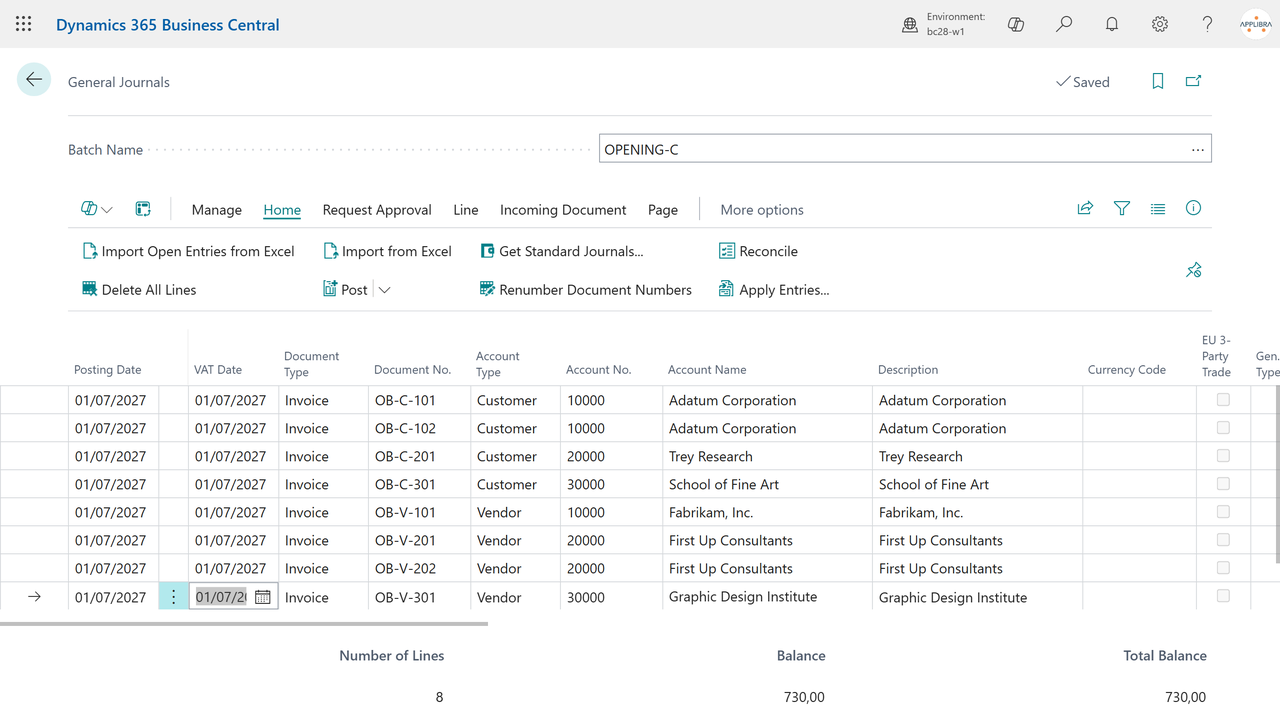Click Apply Entries action
Image resolution: width=1280 pixels, height=720 pixels.
pyautogui.click(x=774, y=290)
